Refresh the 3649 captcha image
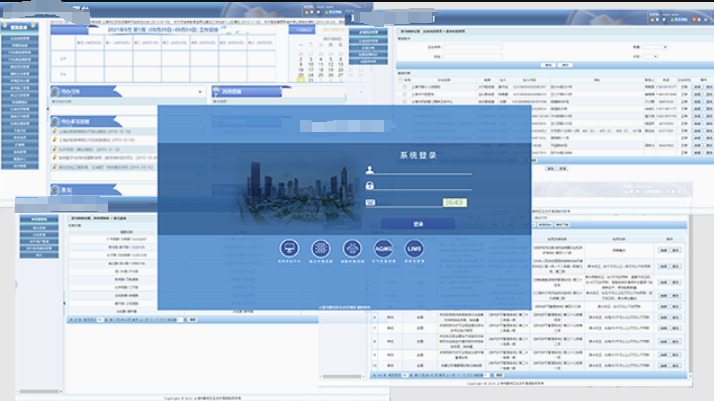The width and height of the screenshot is (714, 401). (454, 202)
